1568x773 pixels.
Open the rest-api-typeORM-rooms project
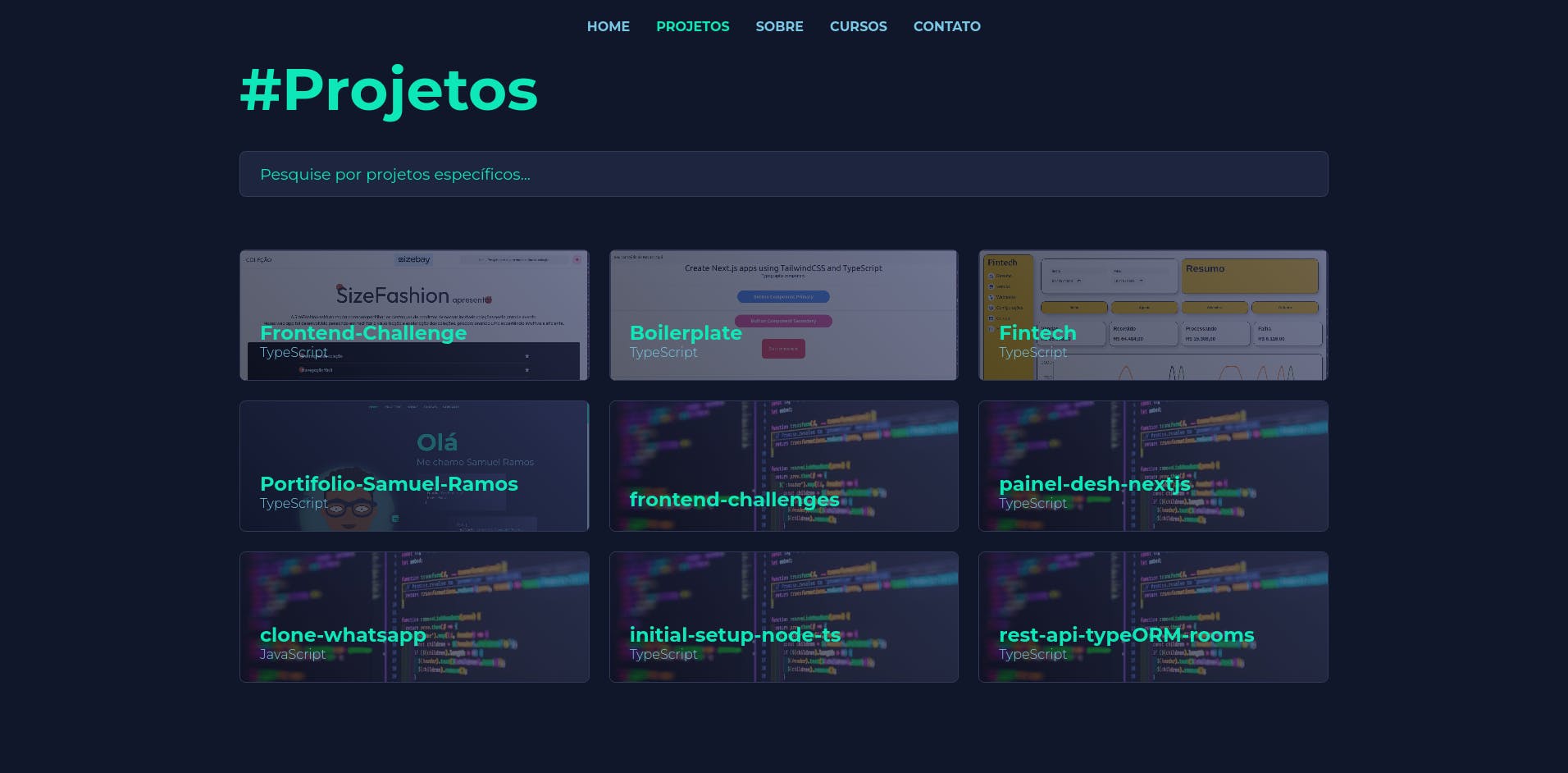pos(1127,635)
